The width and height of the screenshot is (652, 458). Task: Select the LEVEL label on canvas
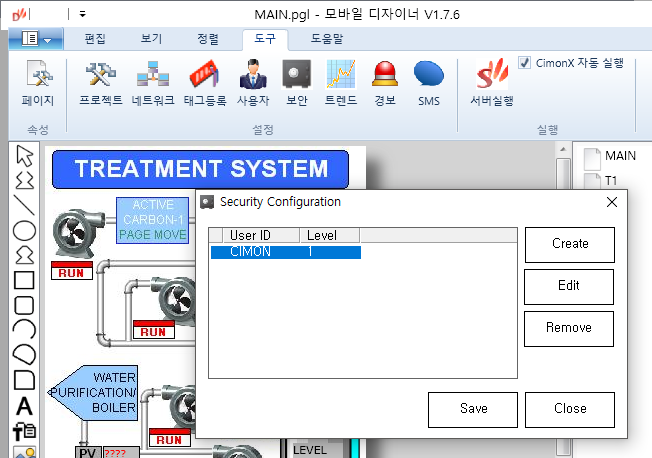(x=310, y=450)
